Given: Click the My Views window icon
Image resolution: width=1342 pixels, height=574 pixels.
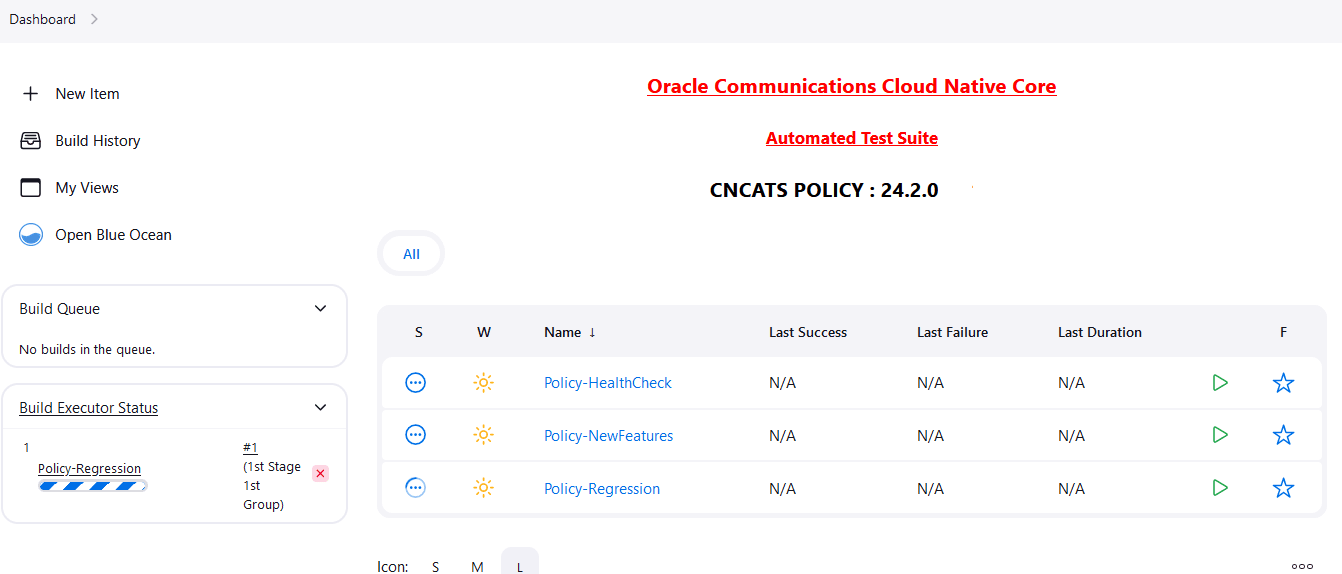Looking at the screenshot, I should 31,188.
